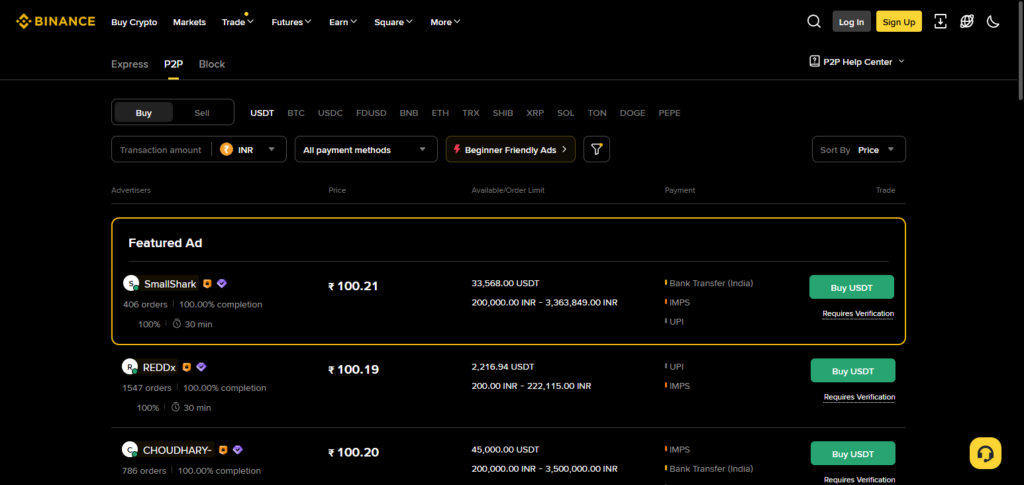Open Beginner Friendly Ads

pyautogui.click(x=511, y=149)
